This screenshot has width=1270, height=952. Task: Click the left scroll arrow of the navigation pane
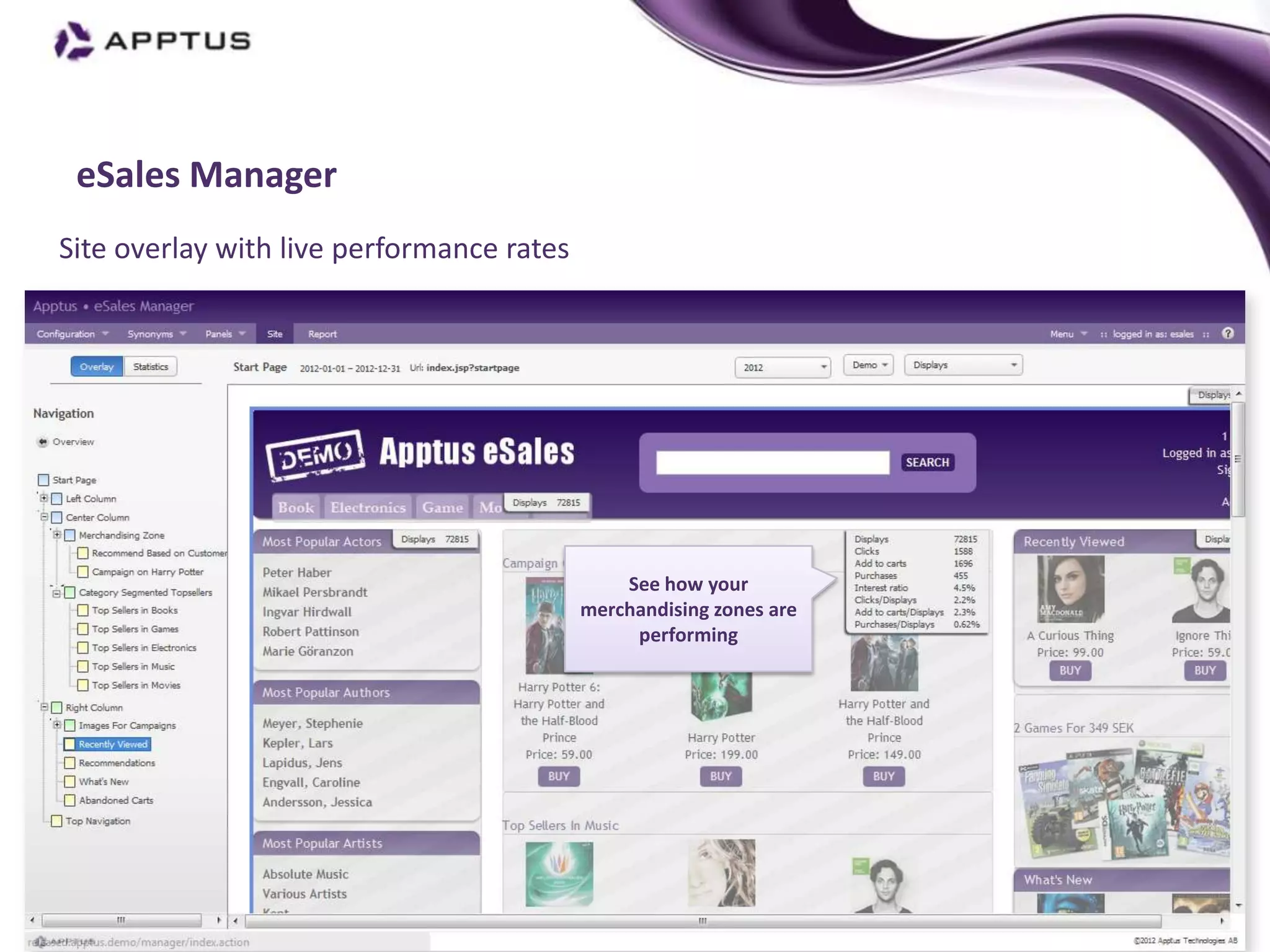[x=32, y=920]
